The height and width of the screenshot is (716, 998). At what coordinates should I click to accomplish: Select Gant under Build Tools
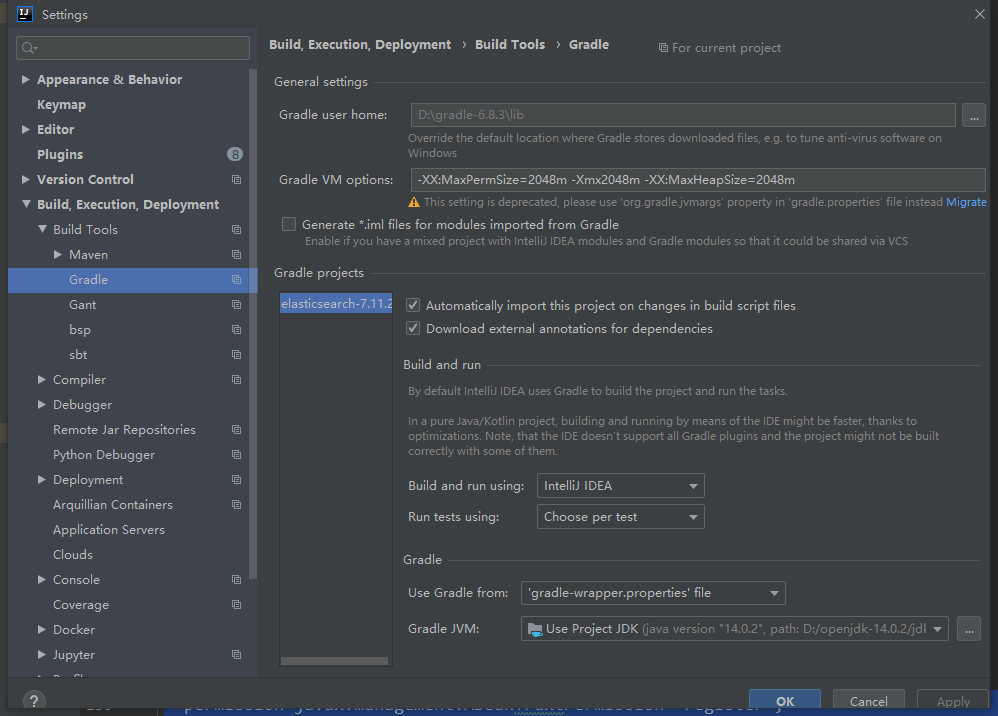[x=83, y=305]
